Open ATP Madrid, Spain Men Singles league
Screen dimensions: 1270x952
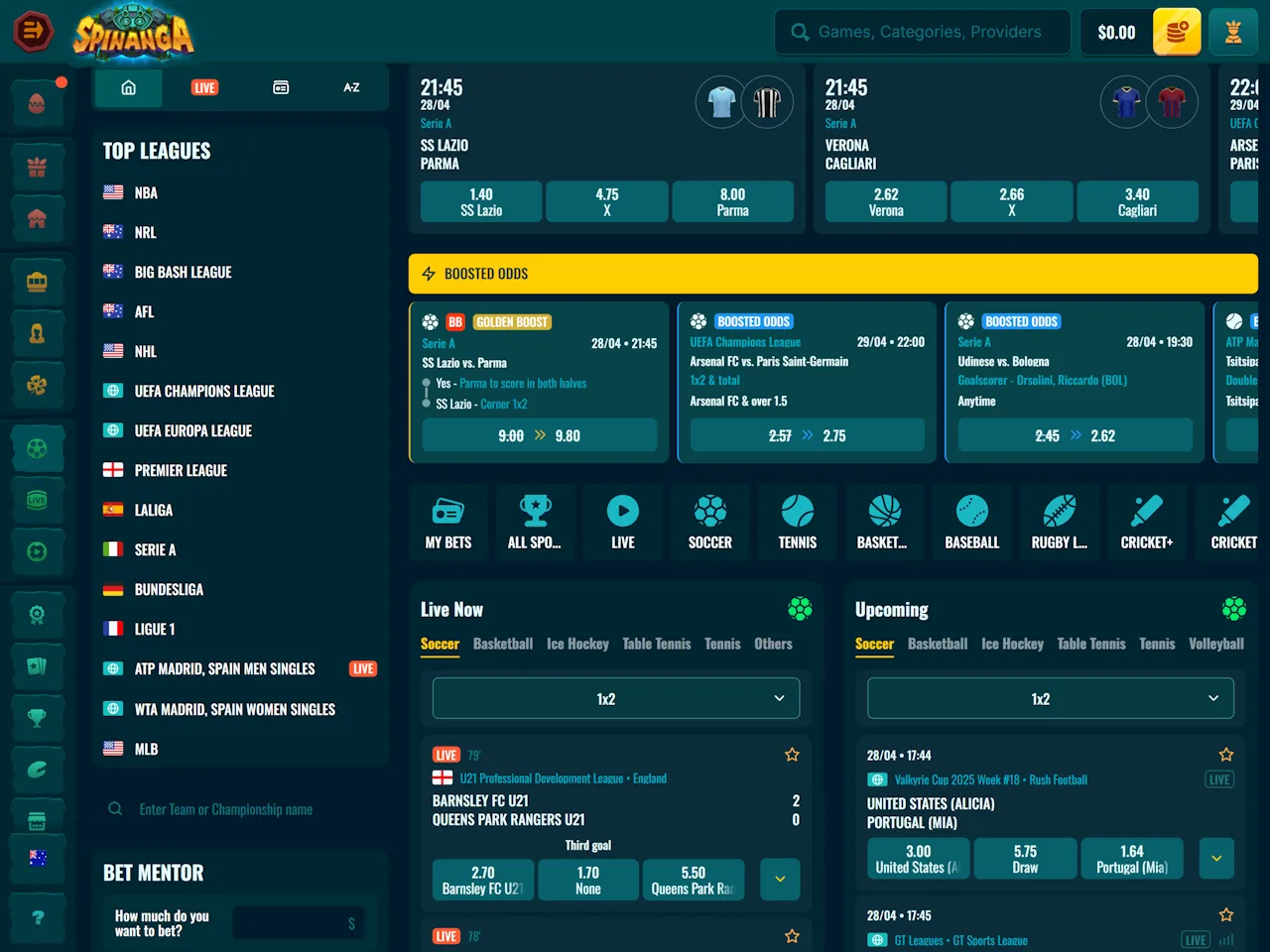tap(224, 668)
